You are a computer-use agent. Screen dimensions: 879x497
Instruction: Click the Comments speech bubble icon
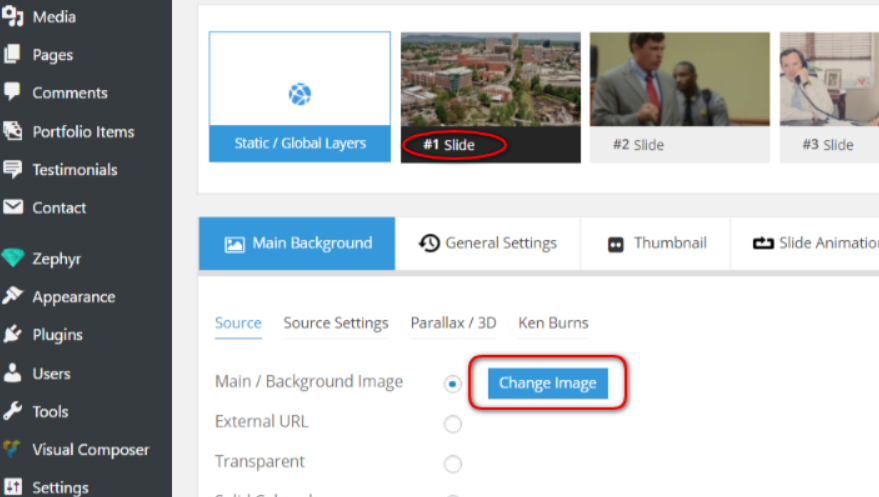coord(12,92)
